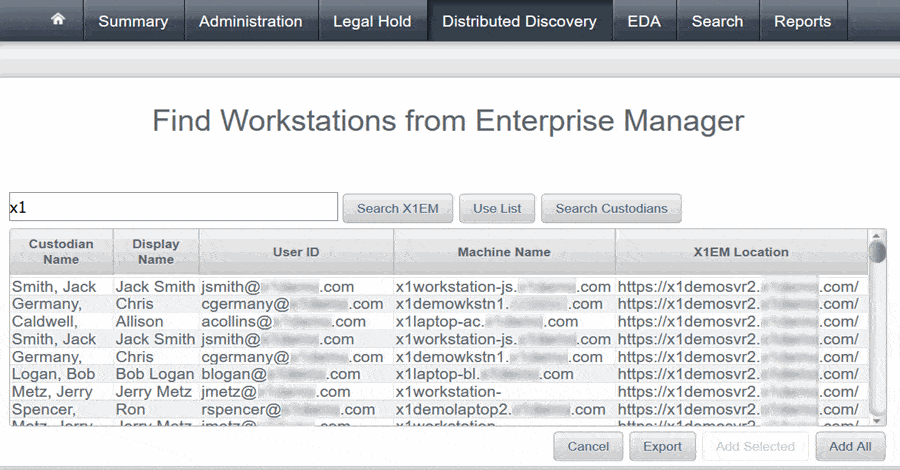
Task: Click the results table scrollbar thumb
Action: [877, 252]
